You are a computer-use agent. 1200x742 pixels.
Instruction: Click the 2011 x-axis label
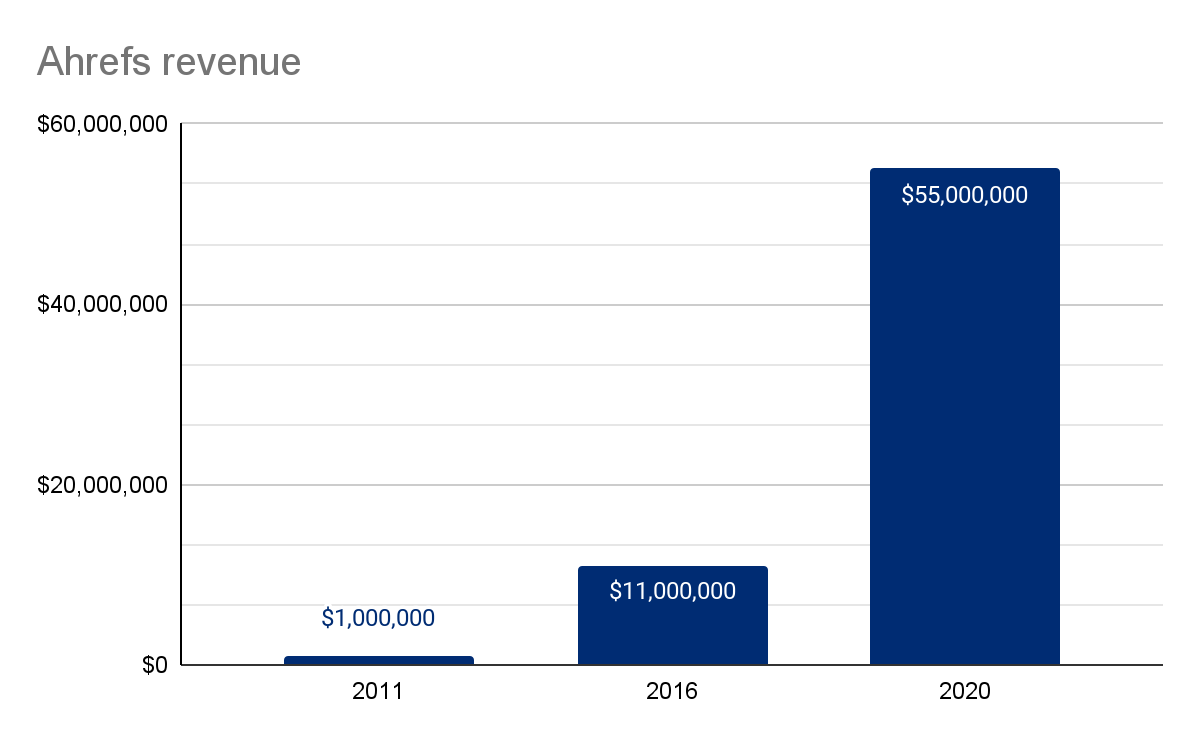377,691
